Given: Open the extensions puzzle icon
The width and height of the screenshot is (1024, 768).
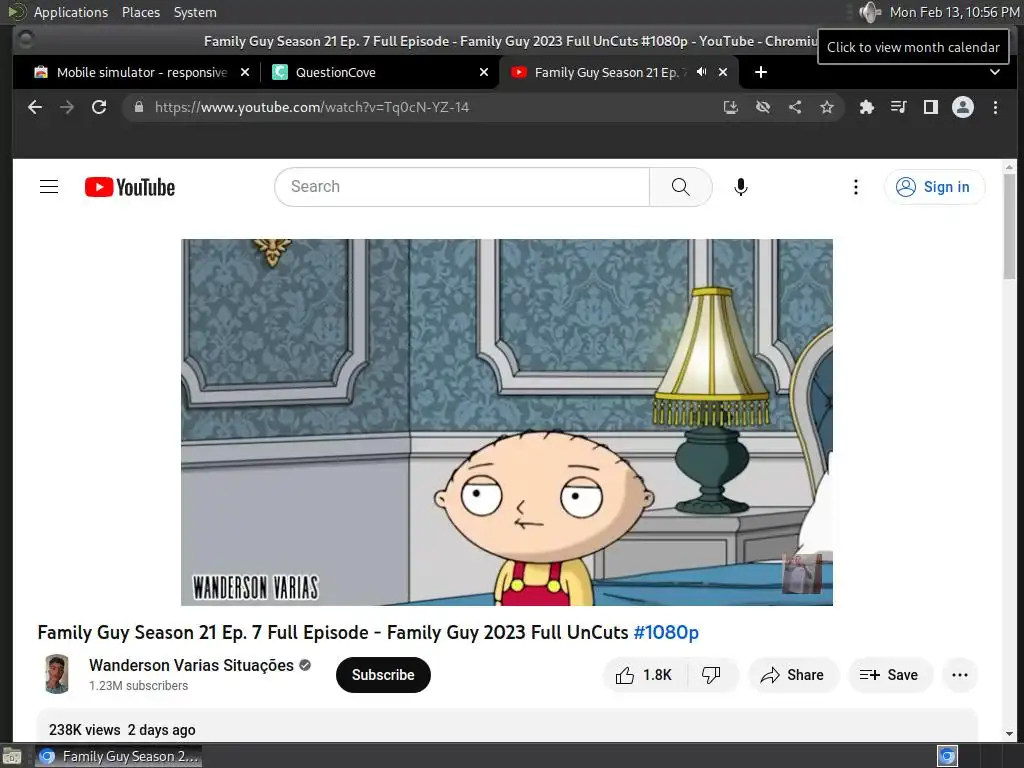Looking at the screenshot, I should 867,107.
